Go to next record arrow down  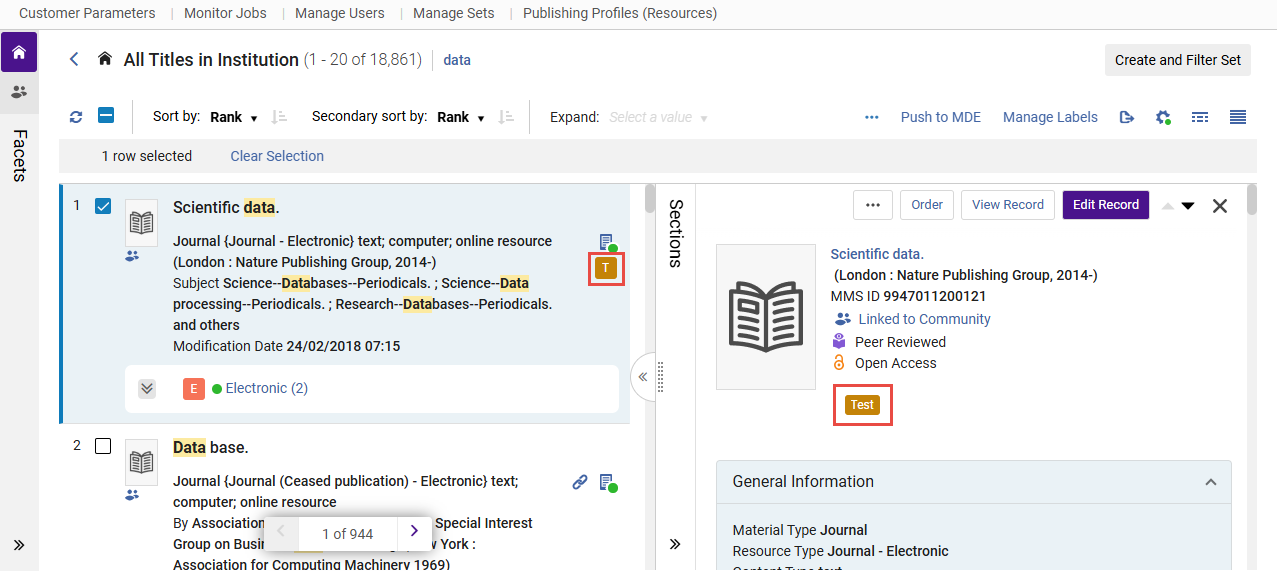(x=1188, y=206)
